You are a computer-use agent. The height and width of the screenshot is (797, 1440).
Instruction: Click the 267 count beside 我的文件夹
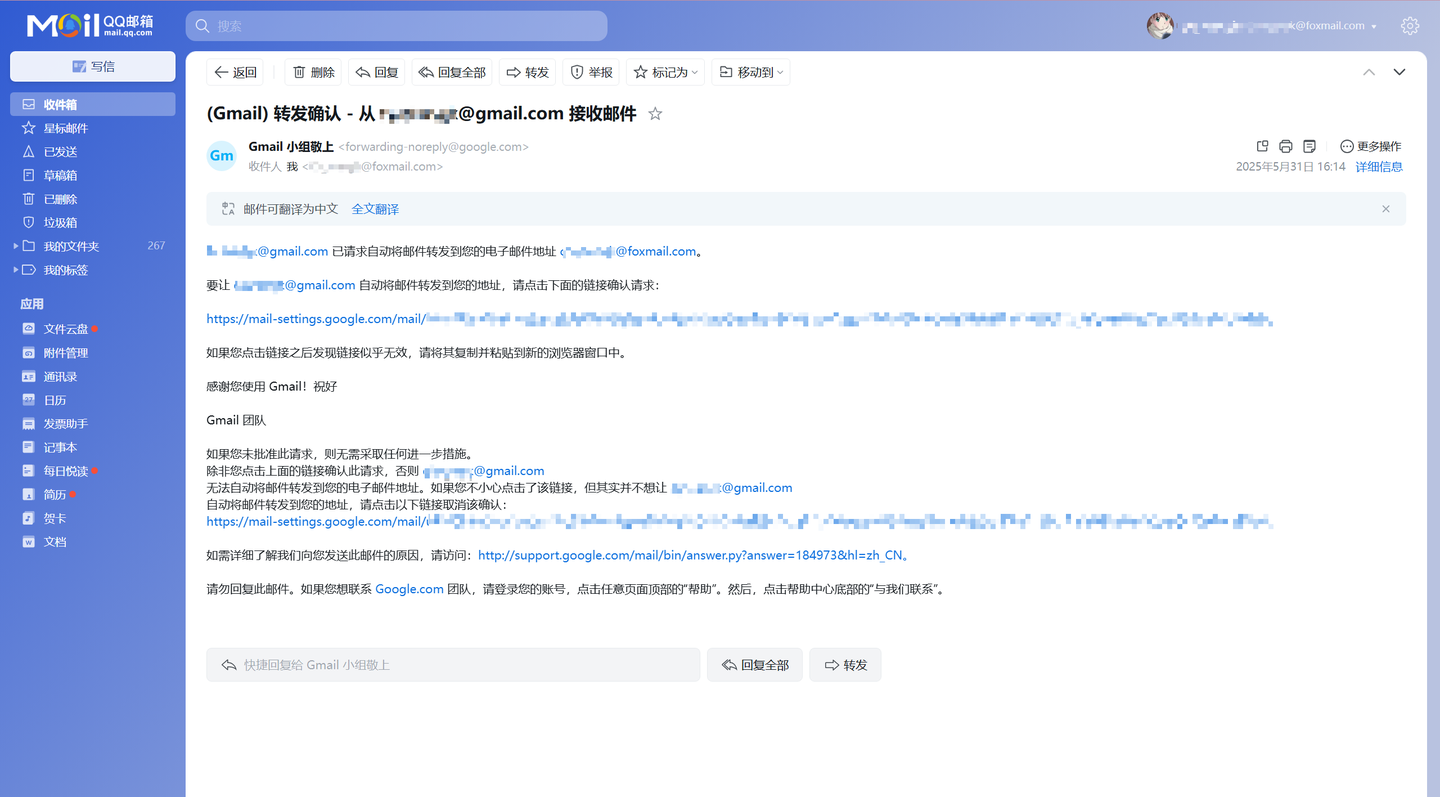pos(156,246)
